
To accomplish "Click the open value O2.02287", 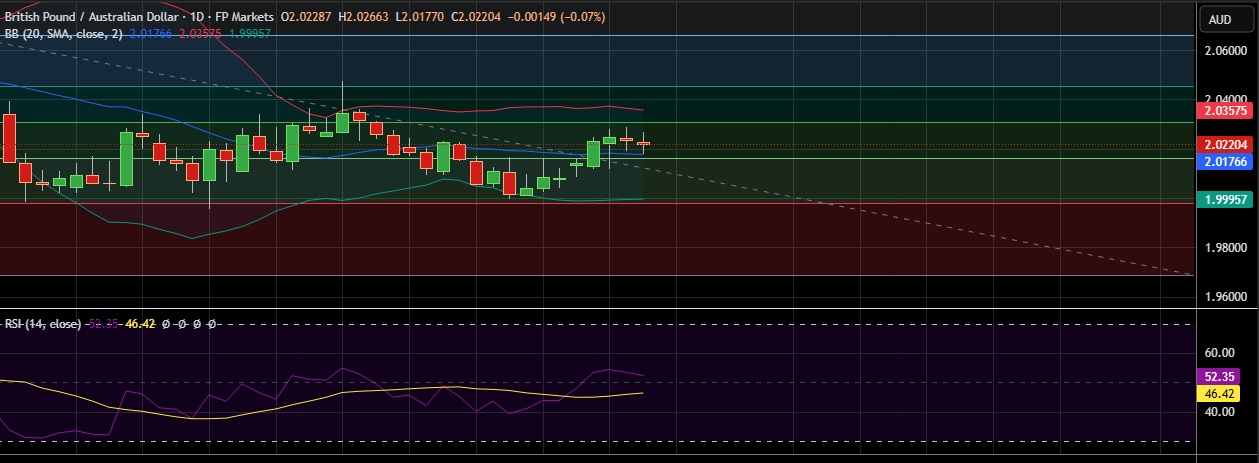I will 307,18.
